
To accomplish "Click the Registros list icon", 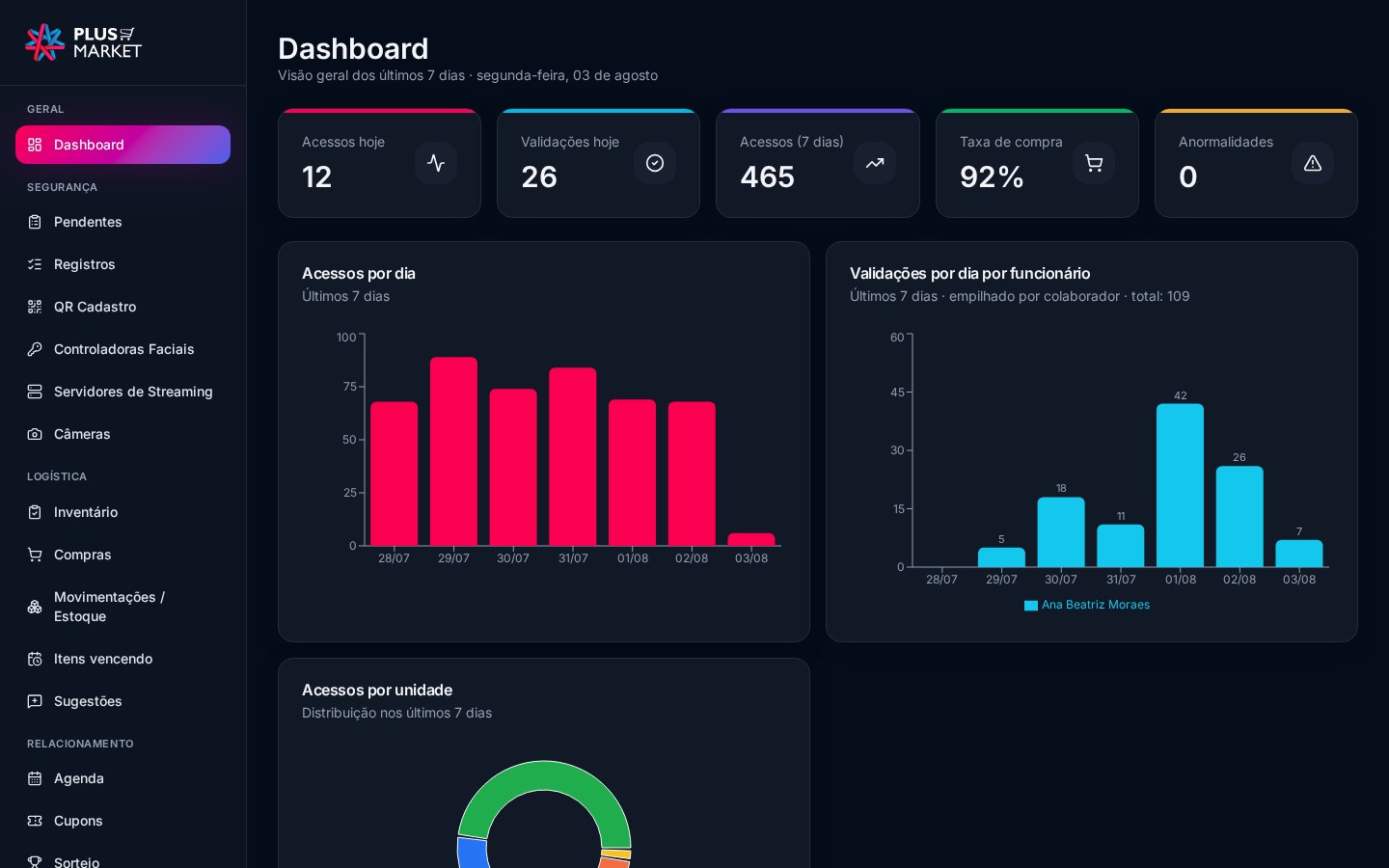I will click(35, 264).
